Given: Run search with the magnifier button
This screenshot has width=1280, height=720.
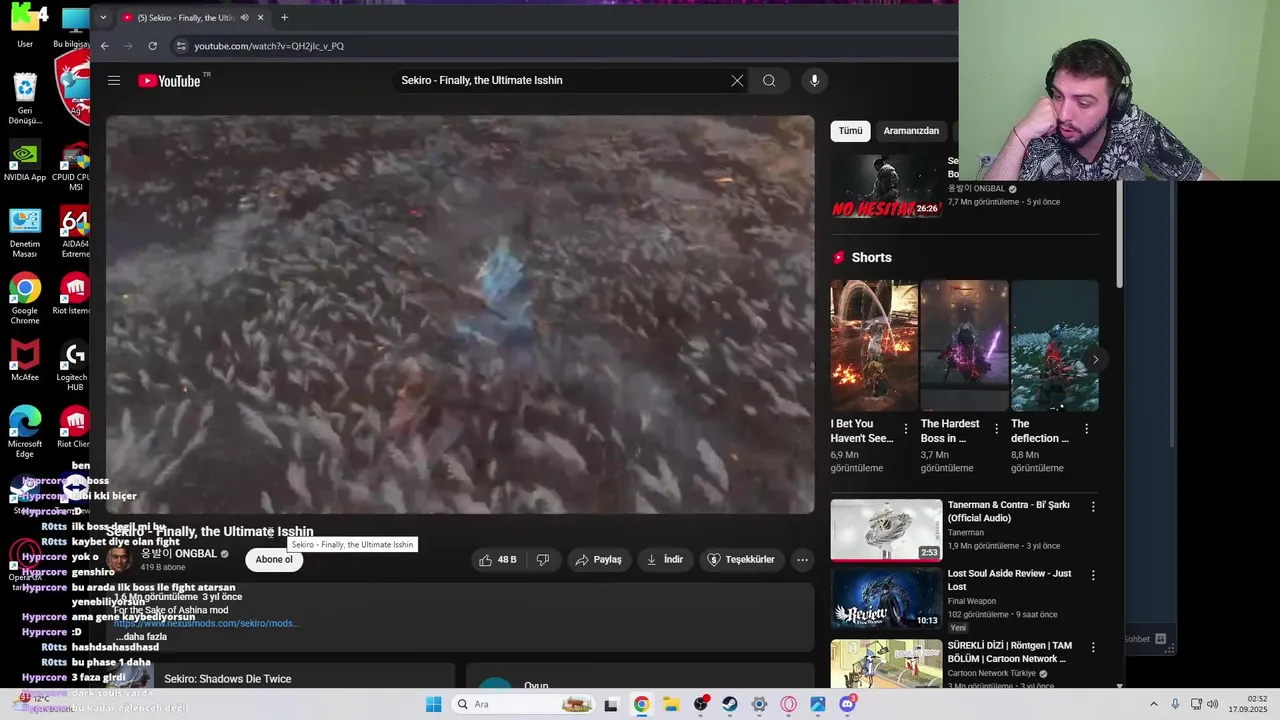Looking at the screenshot, I should 769,81.
